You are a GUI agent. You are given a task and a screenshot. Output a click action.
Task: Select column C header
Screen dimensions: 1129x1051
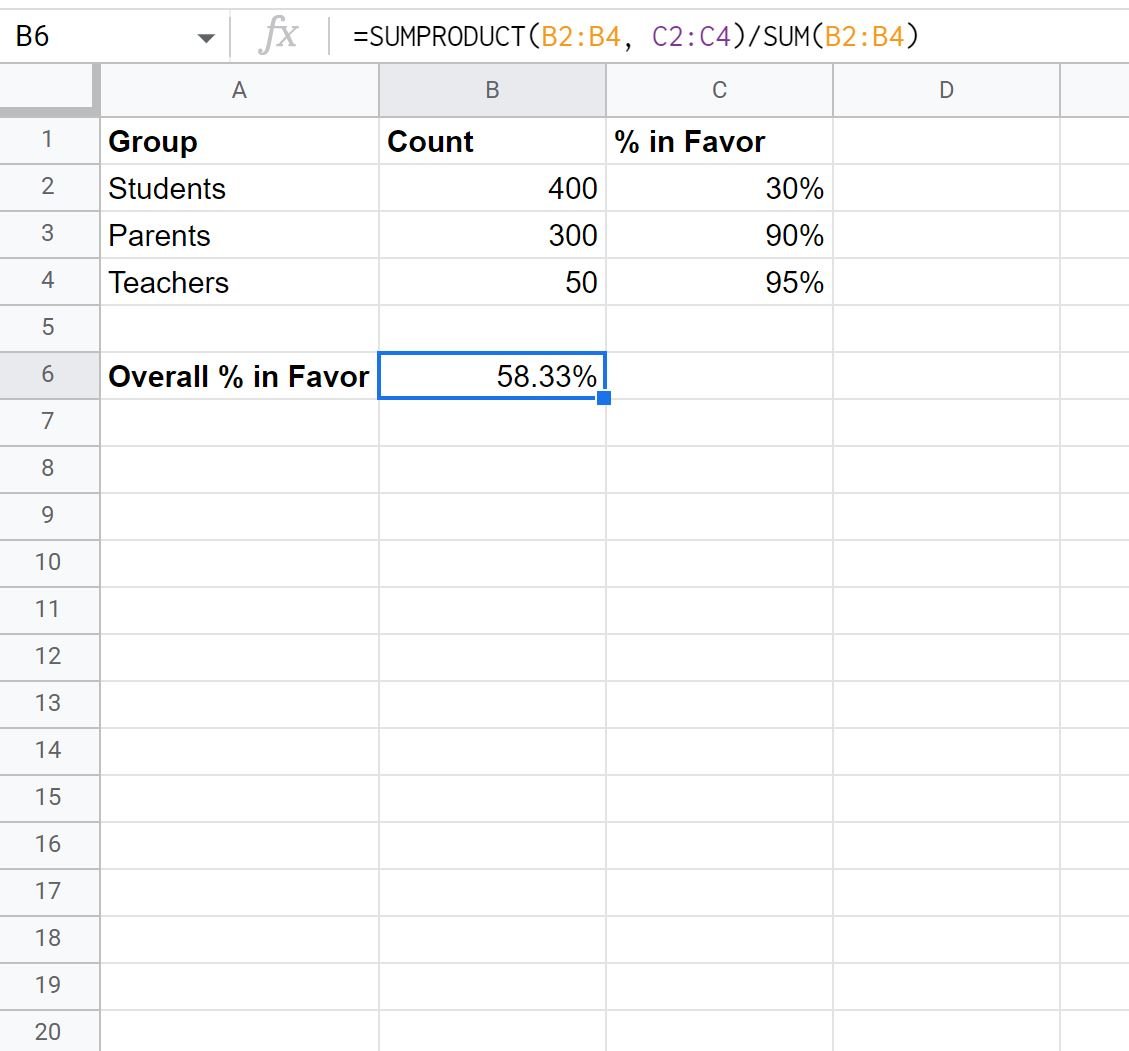coord(719,90)
